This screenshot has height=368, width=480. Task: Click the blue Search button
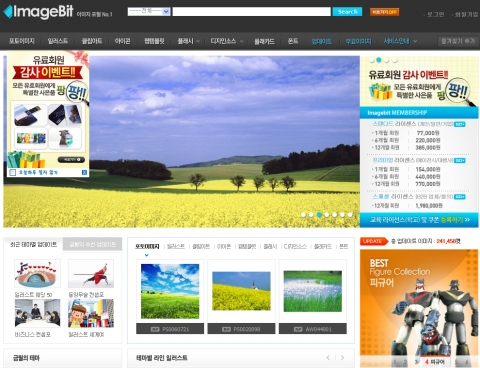pos(347,12)
